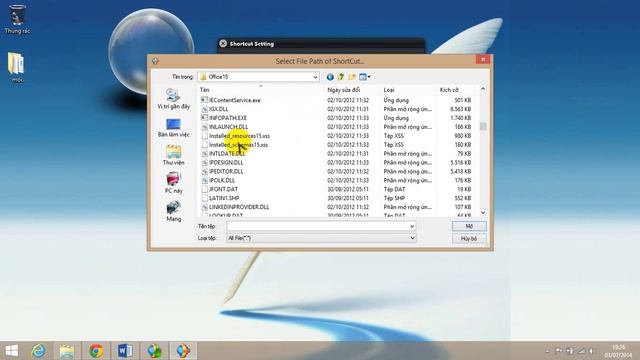Select 'PC này' shortcut in sidebar
640x360 pixels.
173,183
